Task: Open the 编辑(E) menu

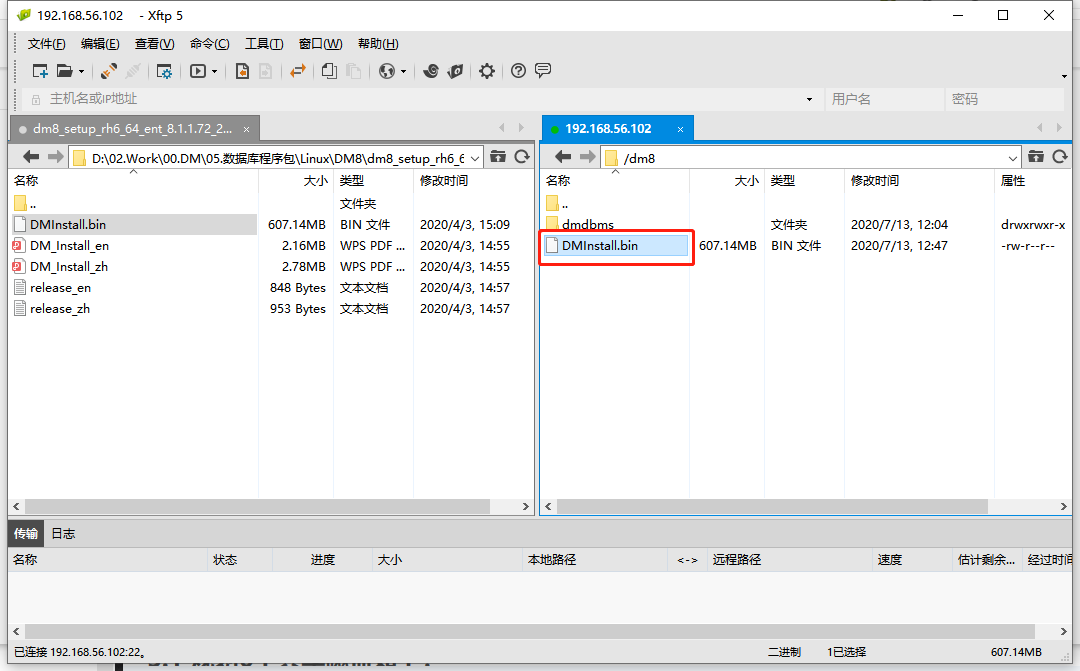Action: (100, 44)
